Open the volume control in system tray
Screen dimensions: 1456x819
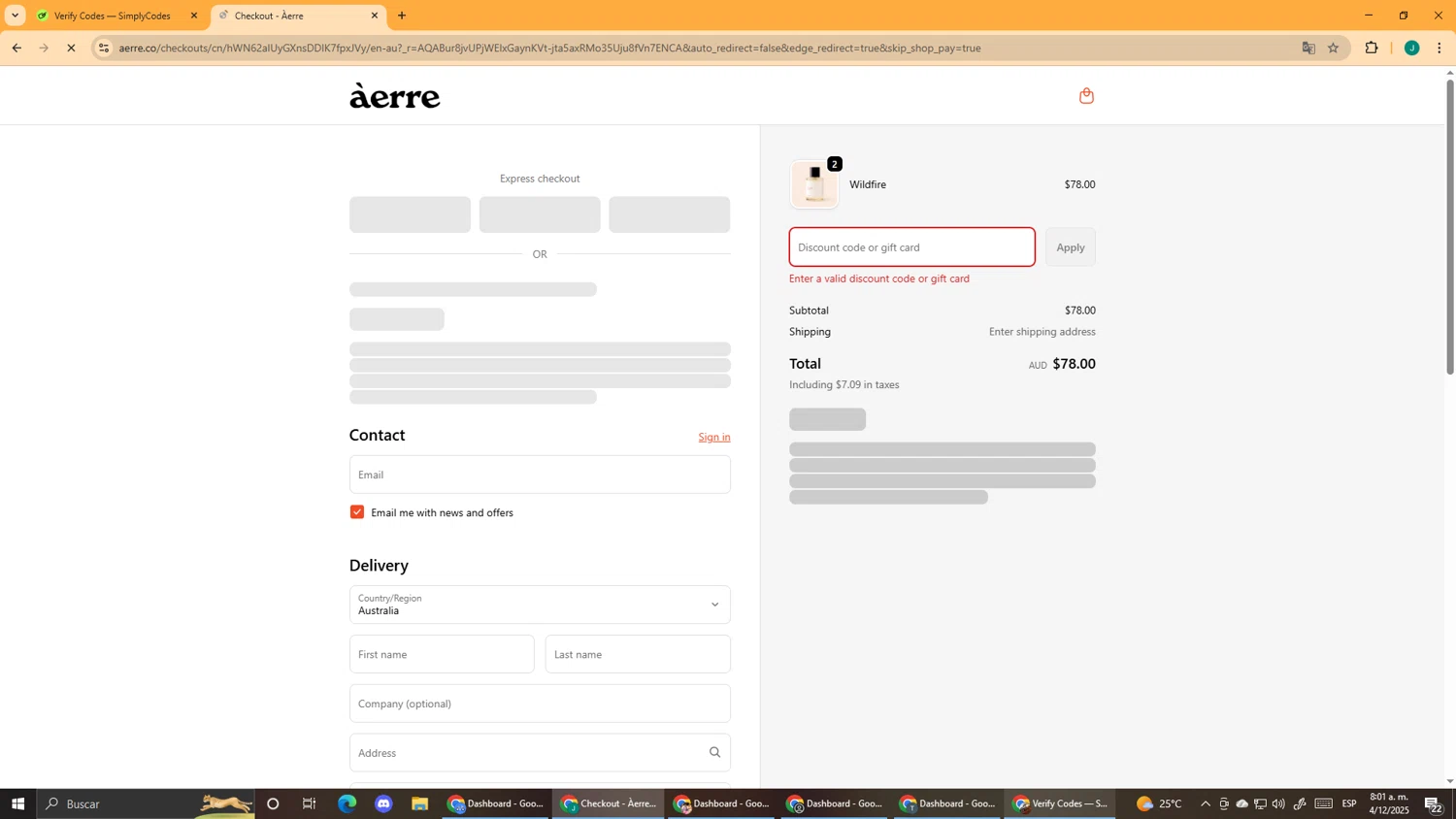(x=1278, y=803)
